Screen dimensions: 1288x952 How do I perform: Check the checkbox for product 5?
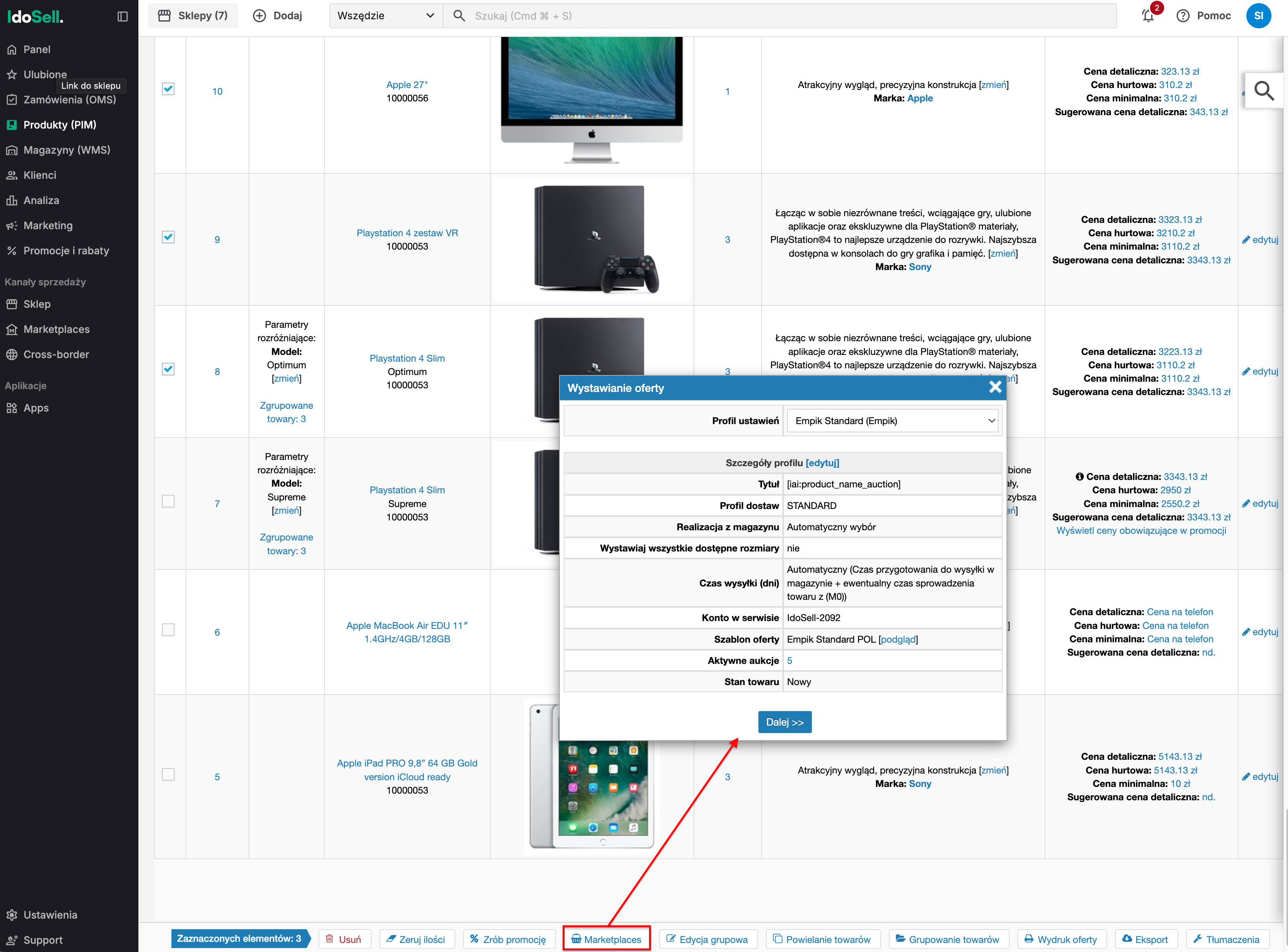coord(168,774)
